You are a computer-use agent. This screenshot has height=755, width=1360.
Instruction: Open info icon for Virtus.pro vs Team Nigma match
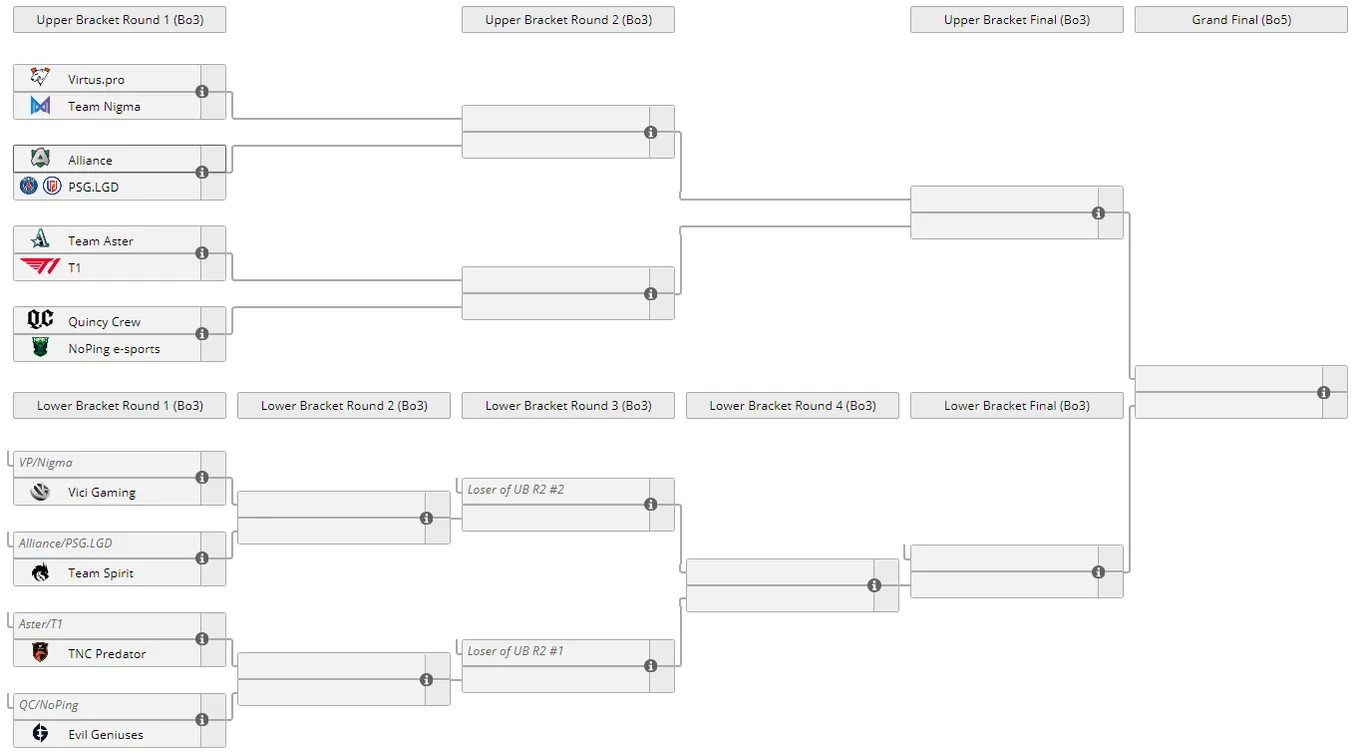[202, 92]
